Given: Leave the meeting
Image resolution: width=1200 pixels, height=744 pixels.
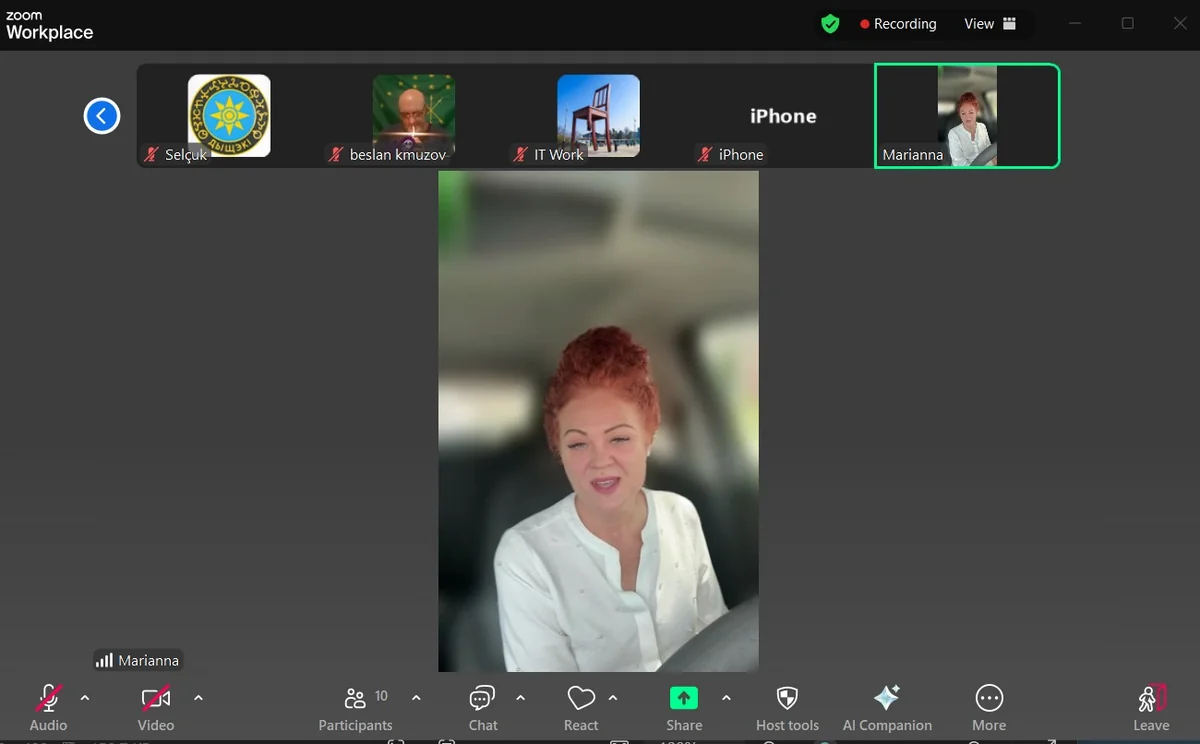Looking at the screenshot, I should [x=1151, y=707].
